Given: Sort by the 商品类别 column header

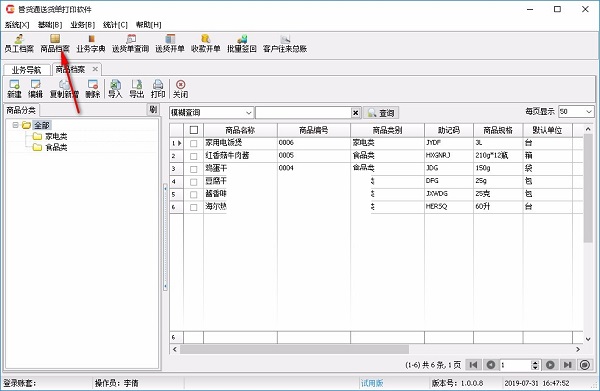Looking at the screenshot, I should coord(387,130).
